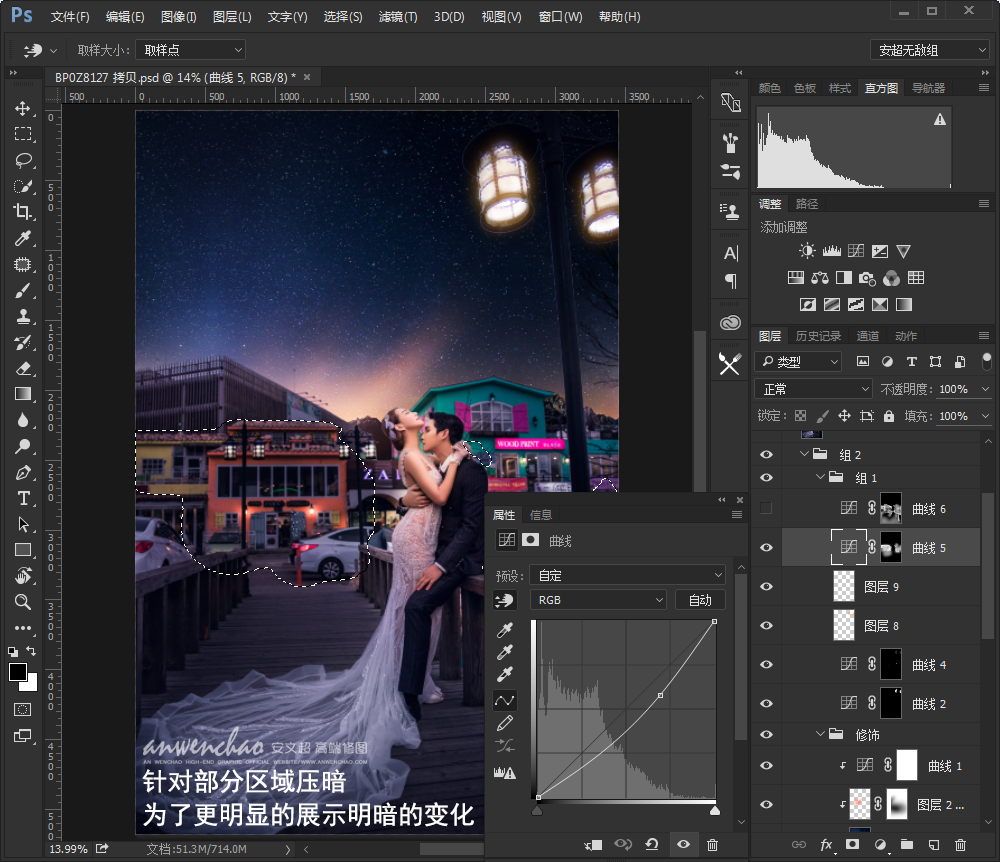Select the Brush tool
The height and width of the screenshot is (862, 1000).
pyautogui.click(x=23, y=290)
